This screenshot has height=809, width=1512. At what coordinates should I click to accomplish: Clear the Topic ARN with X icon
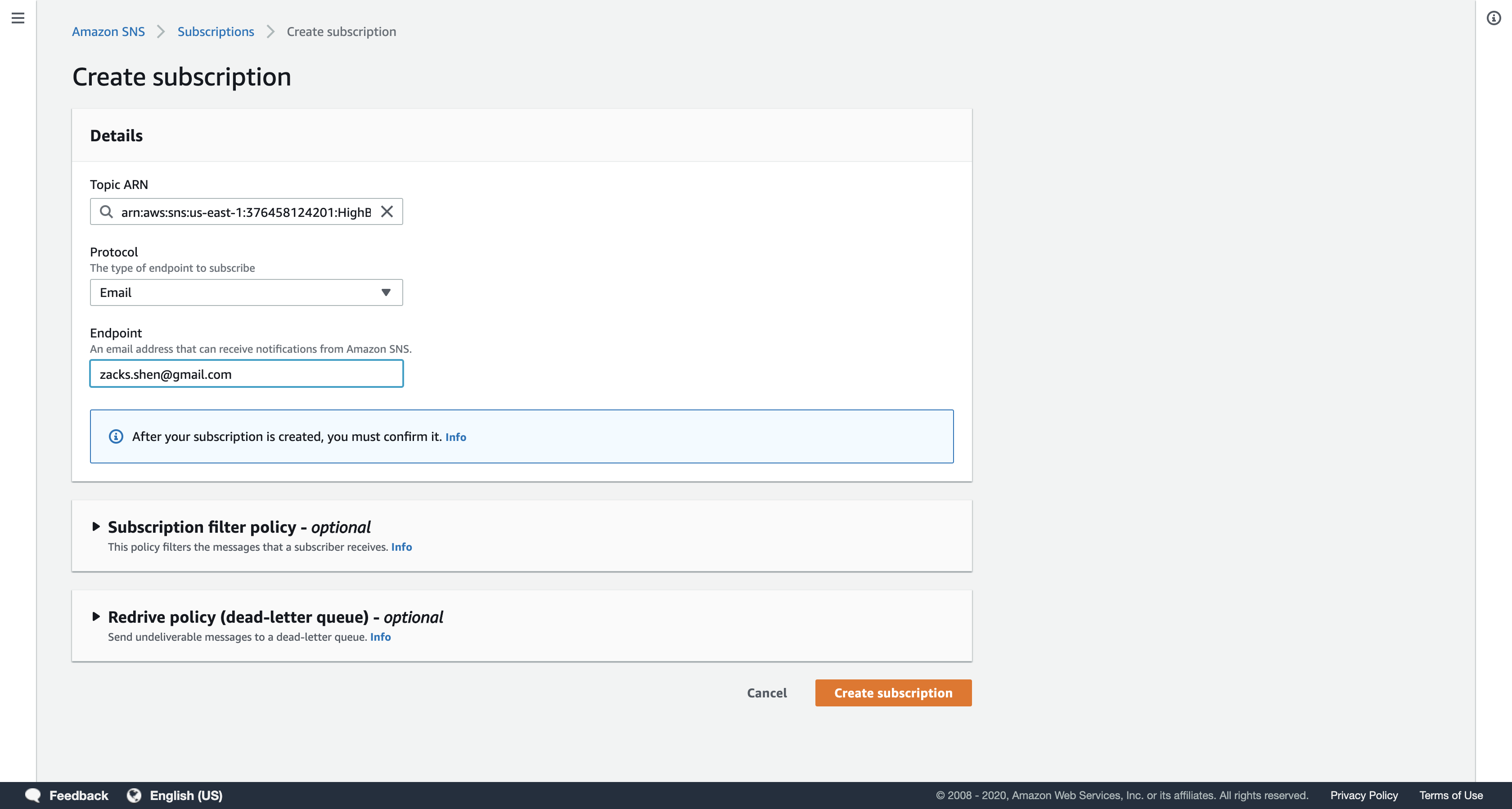point(387,212)
